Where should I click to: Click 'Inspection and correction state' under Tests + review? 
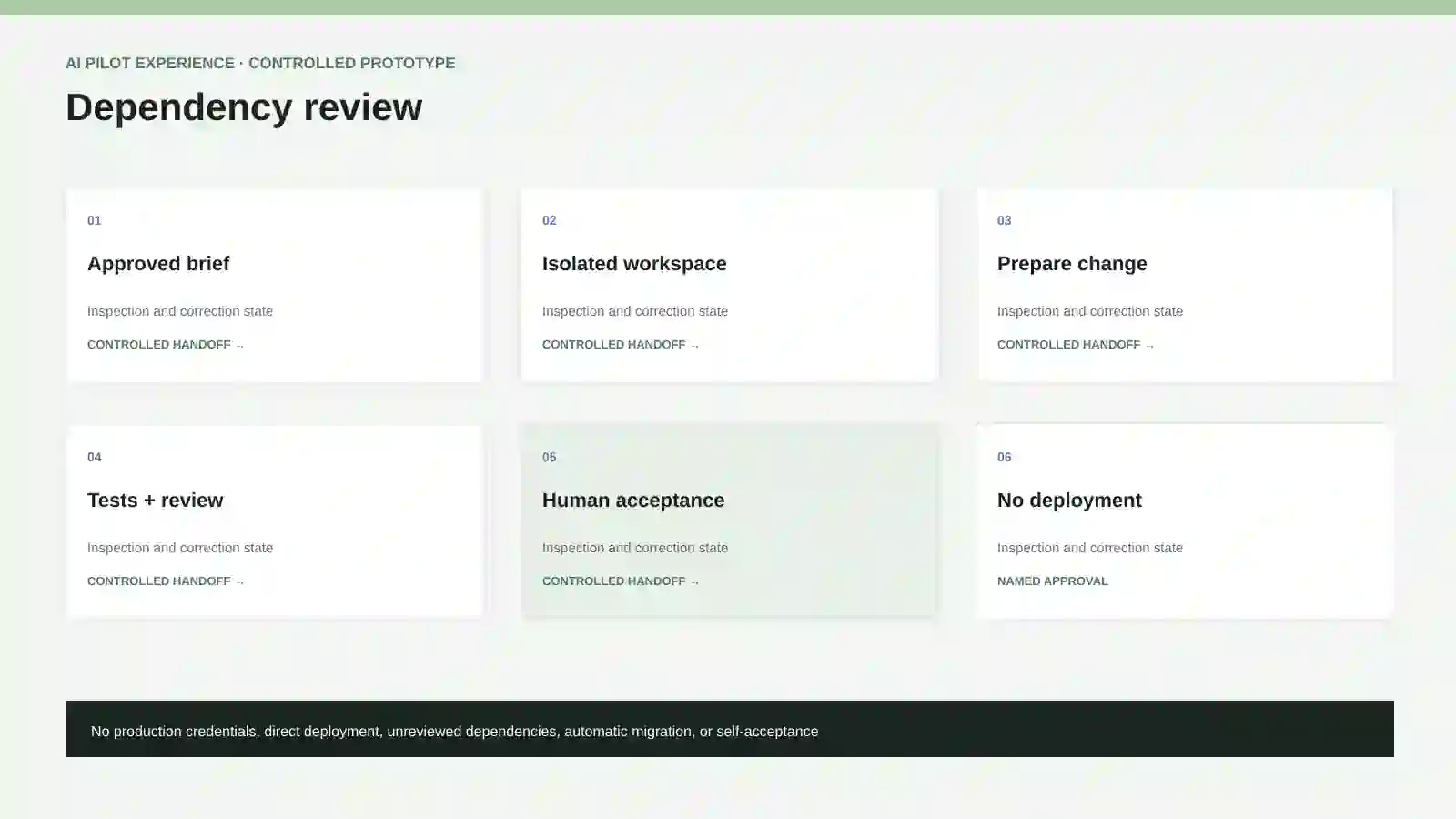180,548
